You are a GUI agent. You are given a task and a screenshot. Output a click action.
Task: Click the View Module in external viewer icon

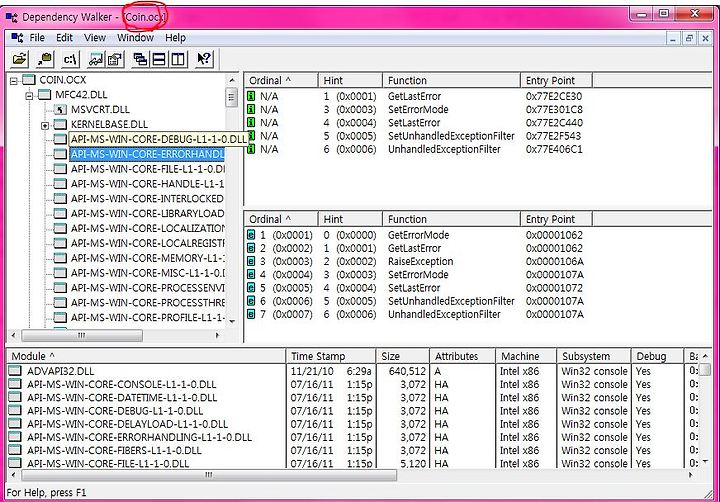(96, 59)
